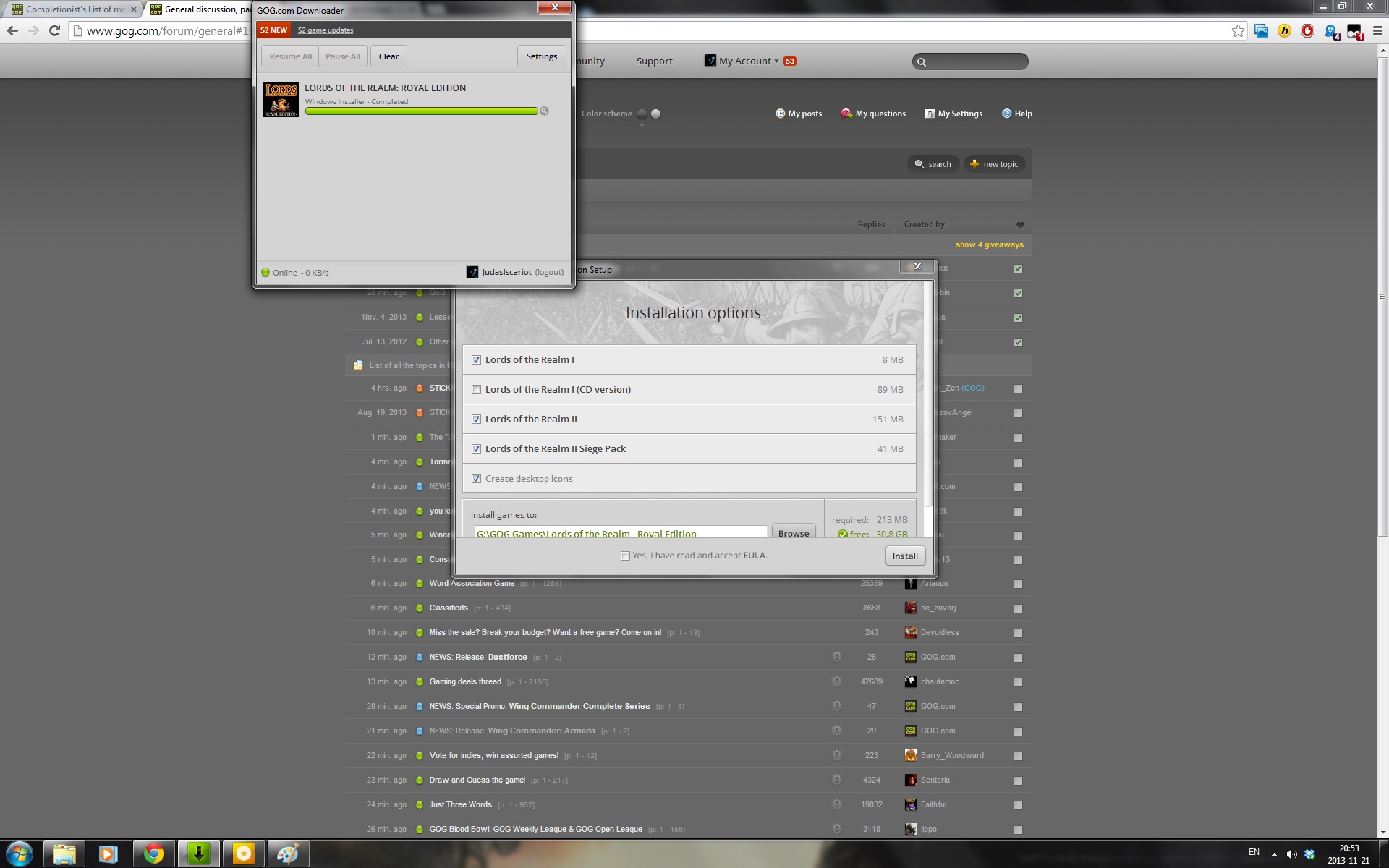Show hidden tray icons arrow

(x=1274, y=854)
